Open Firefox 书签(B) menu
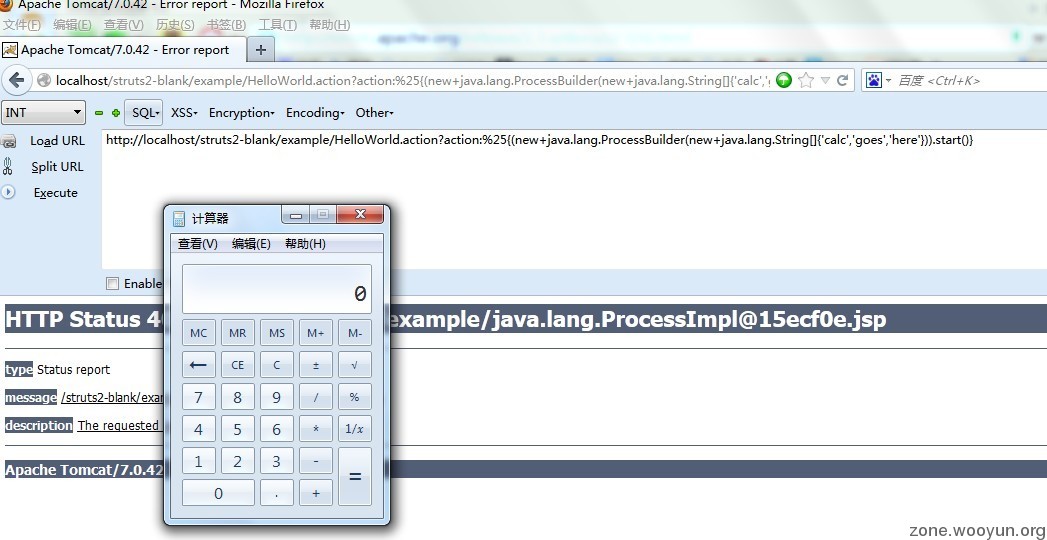1047x540 pixels. 226,25
